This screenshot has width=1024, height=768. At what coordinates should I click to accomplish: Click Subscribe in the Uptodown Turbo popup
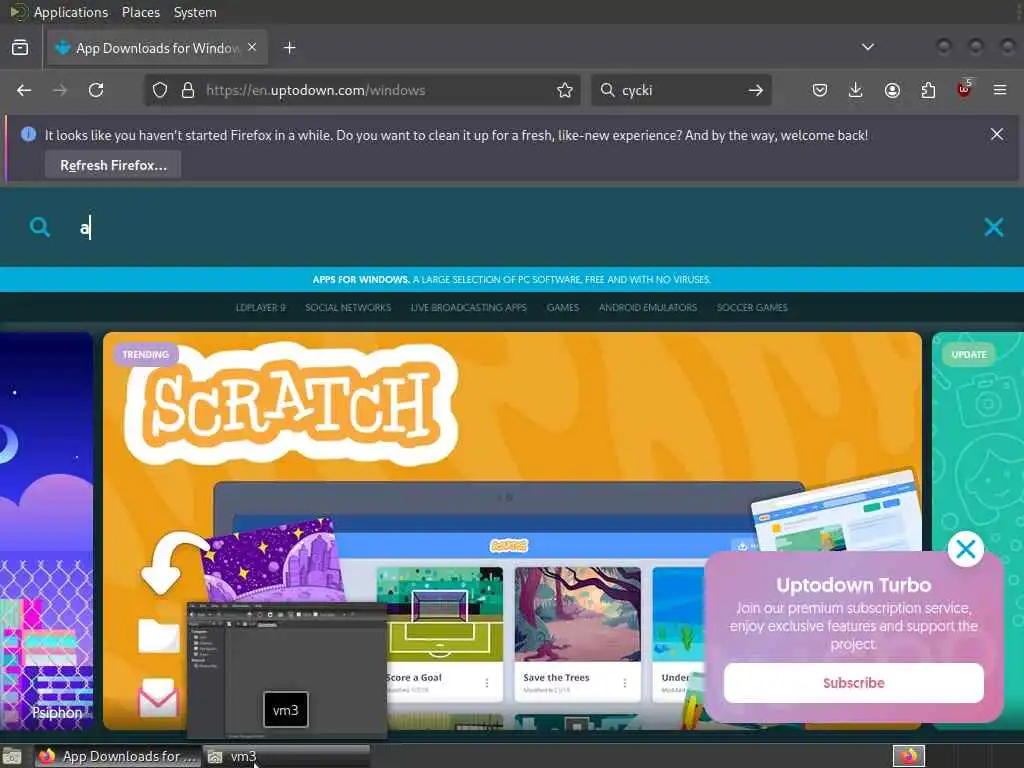click(x=854, y=683)
